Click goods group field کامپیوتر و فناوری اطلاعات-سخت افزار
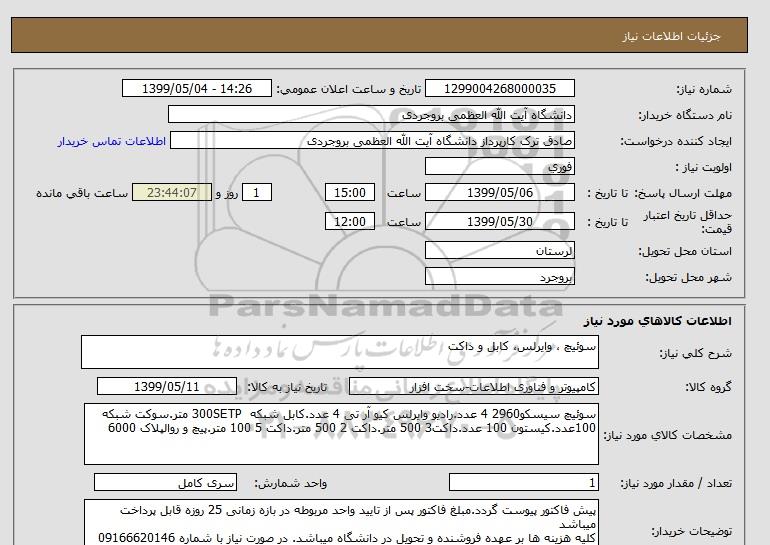This screenshot has height=545, width=770. click(x=474, y=387)
